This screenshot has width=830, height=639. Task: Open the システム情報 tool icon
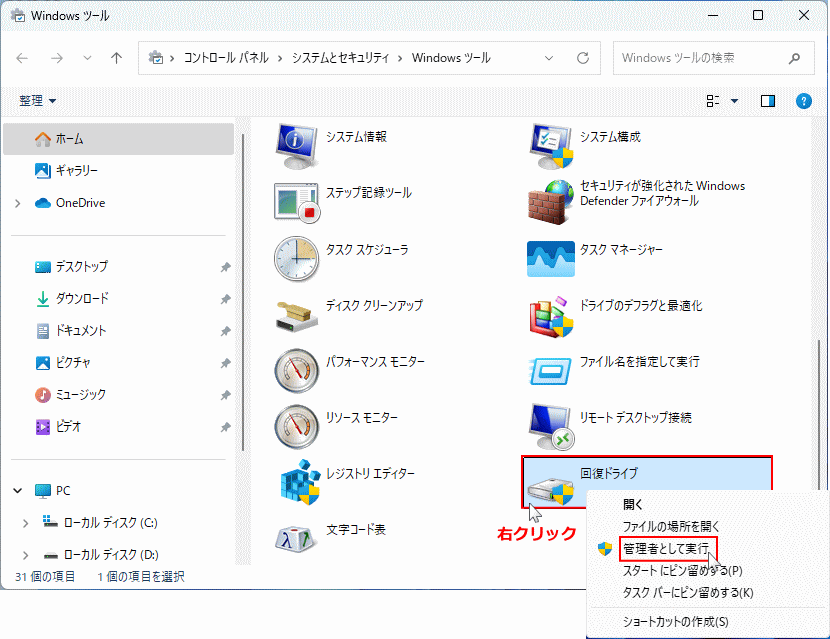click(x=296, y=146)
